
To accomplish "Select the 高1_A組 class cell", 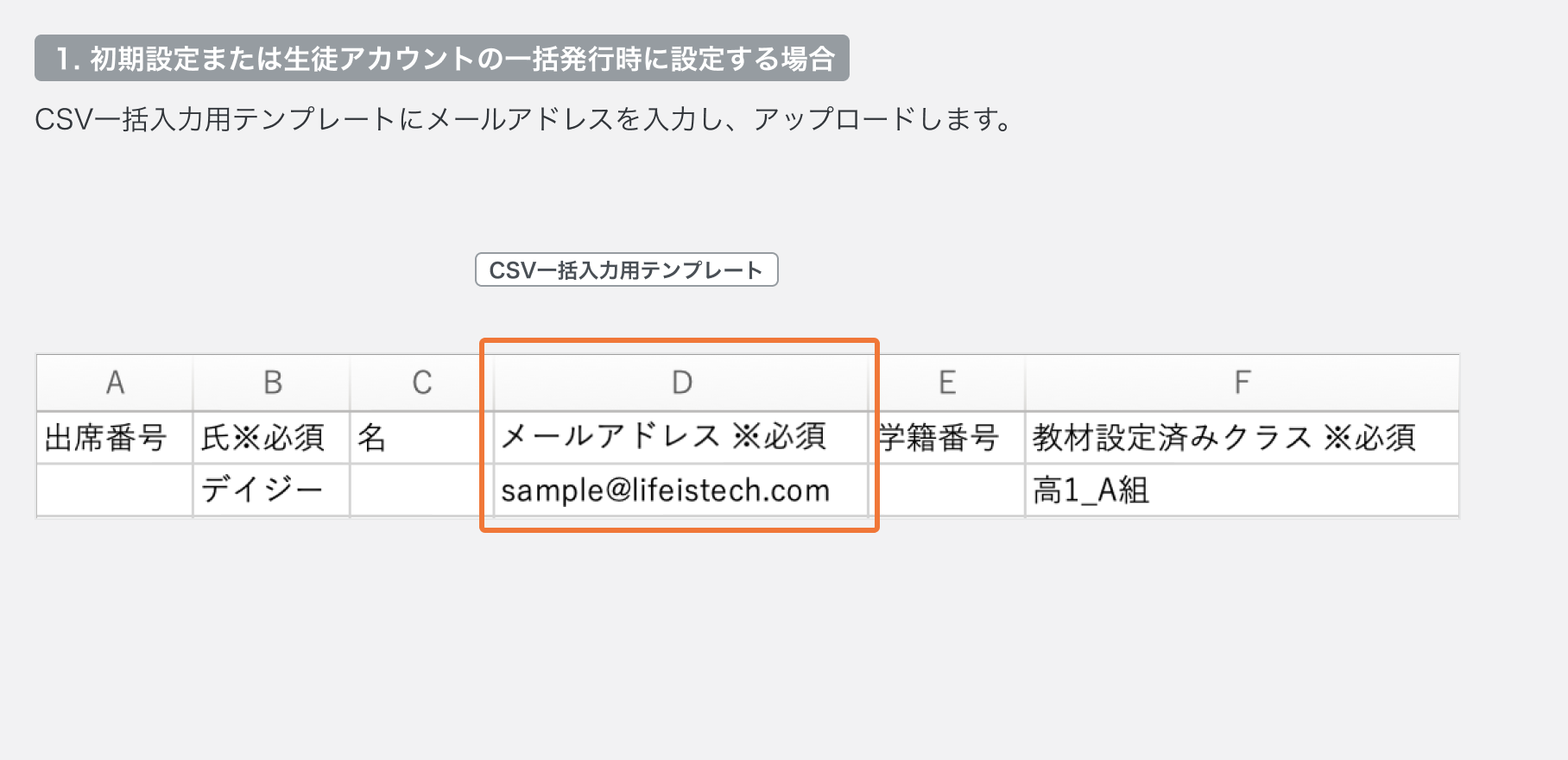I will click(1091, 491).
